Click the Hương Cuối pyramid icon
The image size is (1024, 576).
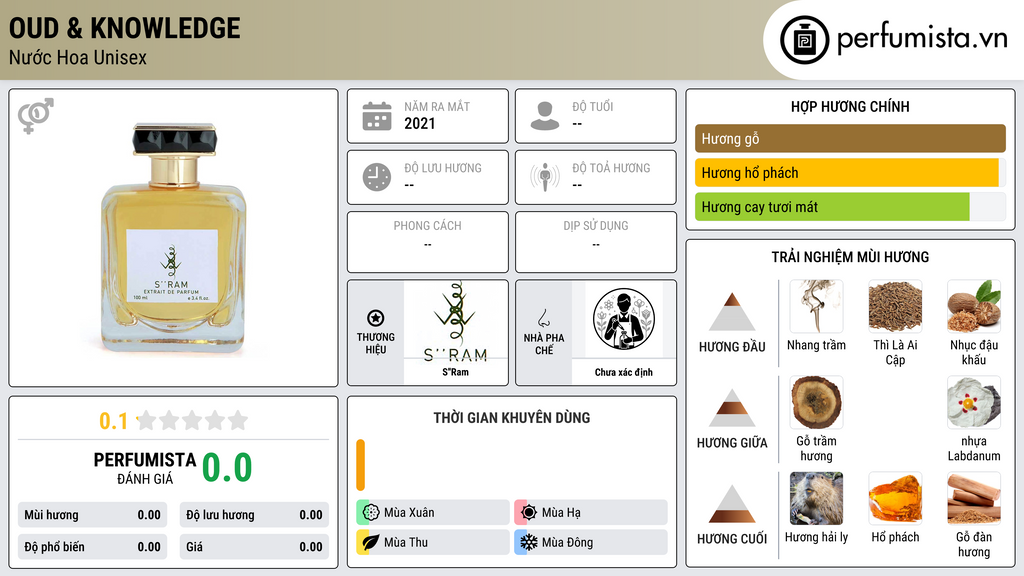(732, 504)
